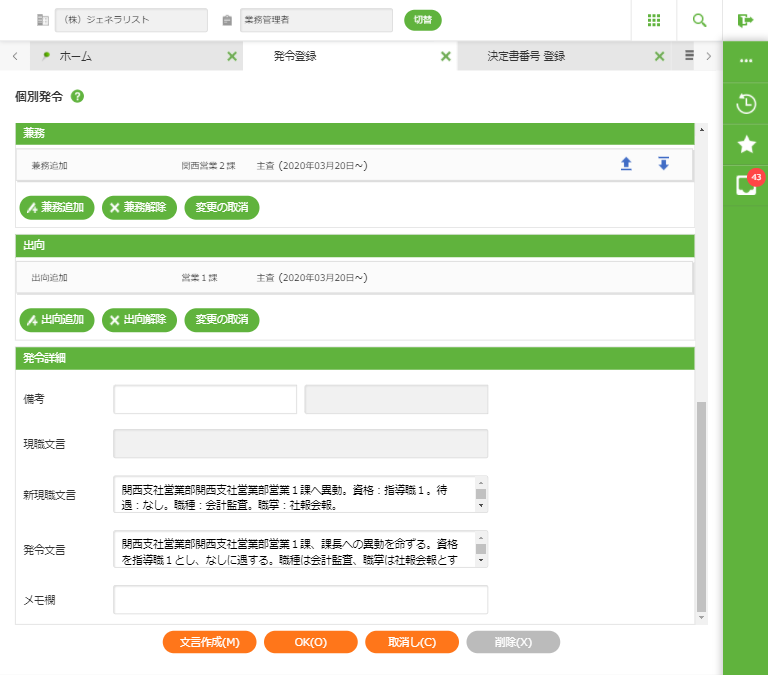Open inbox icon with 43 badge

pyautogui.click(x=745, y=185)
